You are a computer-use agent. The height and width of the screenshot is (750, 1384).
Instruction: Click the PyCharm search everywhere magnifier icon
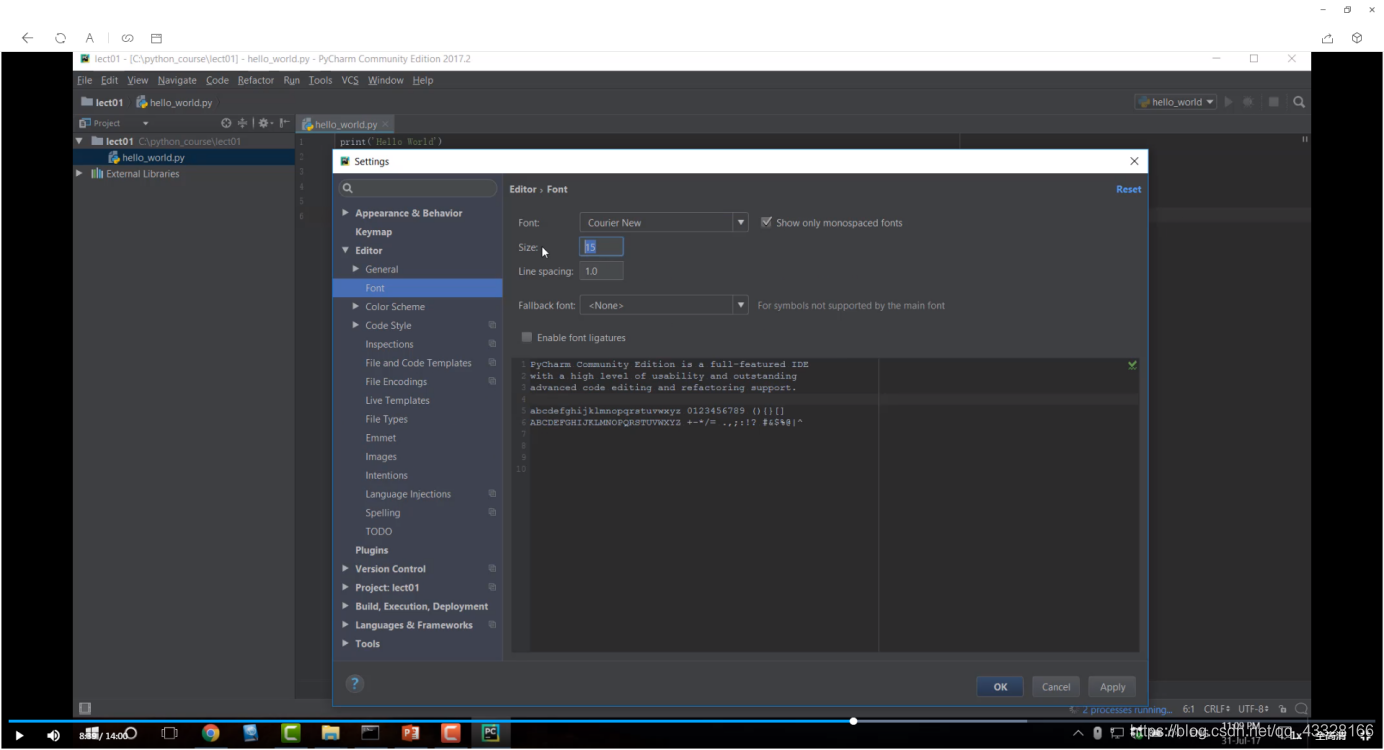coord(1299,102)
